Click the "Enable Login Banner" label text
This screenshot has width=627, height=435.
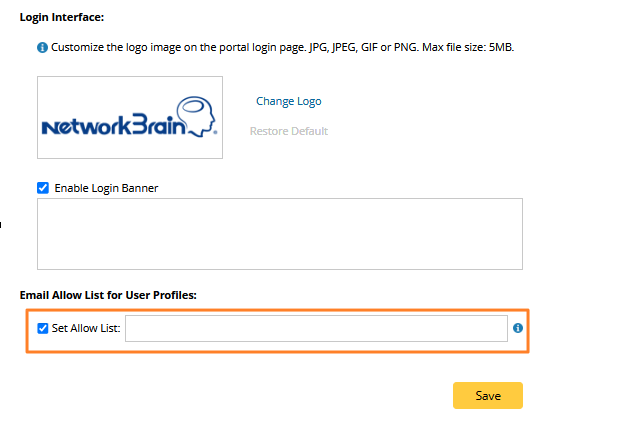click(x=106, y=187)
